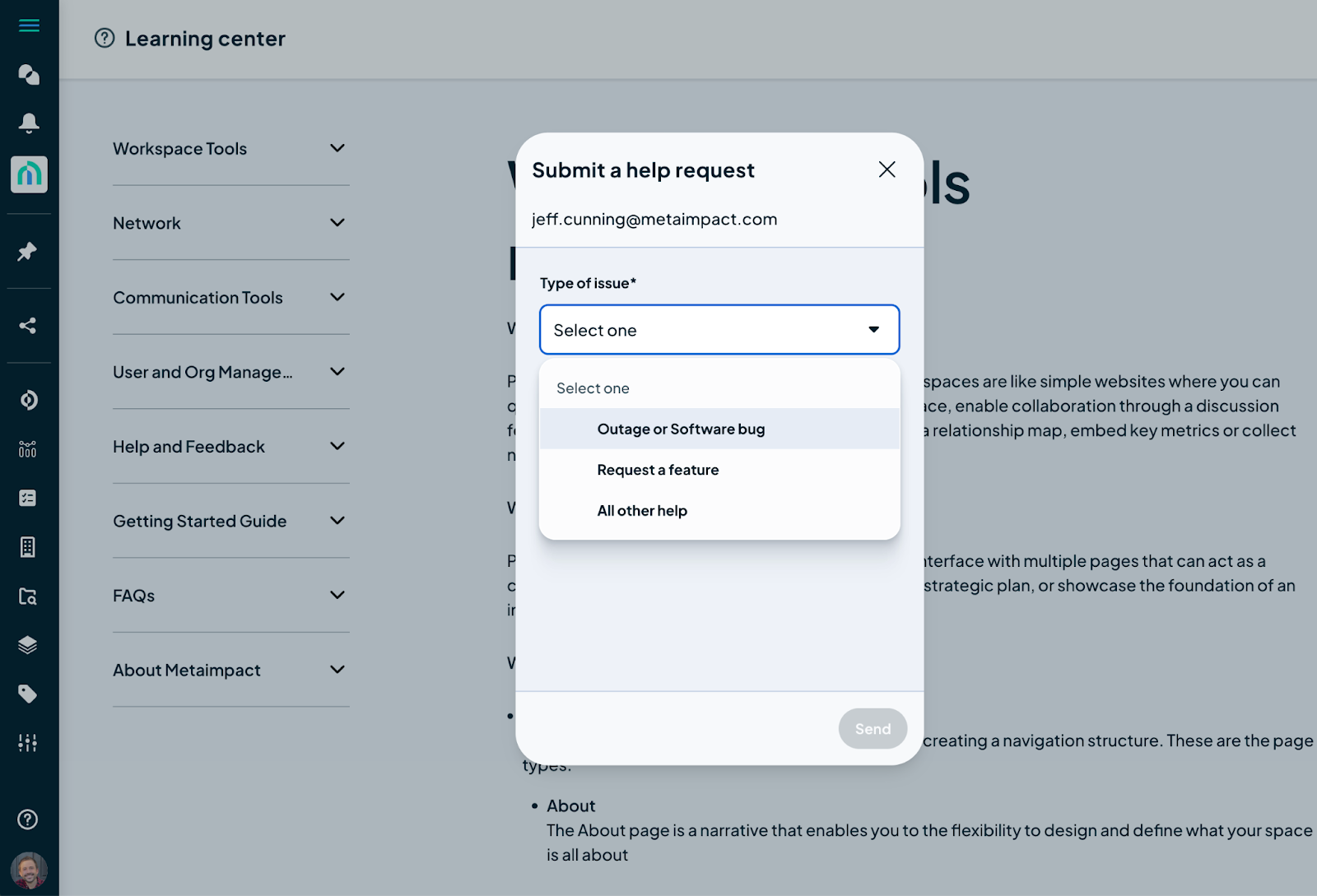This screenshot has height=896, width=1317.
Task: Open the notifications bell icon
Action: (29, 123)
